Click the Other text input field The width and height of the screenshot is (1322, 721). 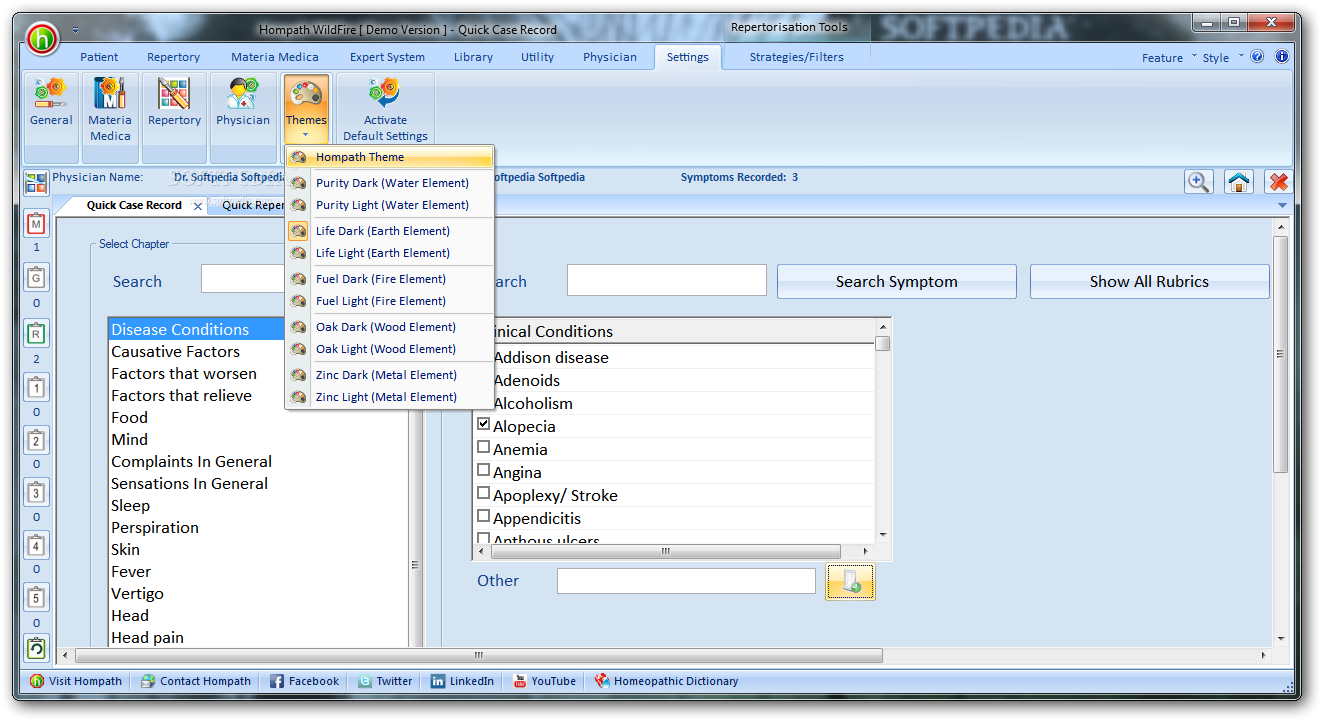686,581
